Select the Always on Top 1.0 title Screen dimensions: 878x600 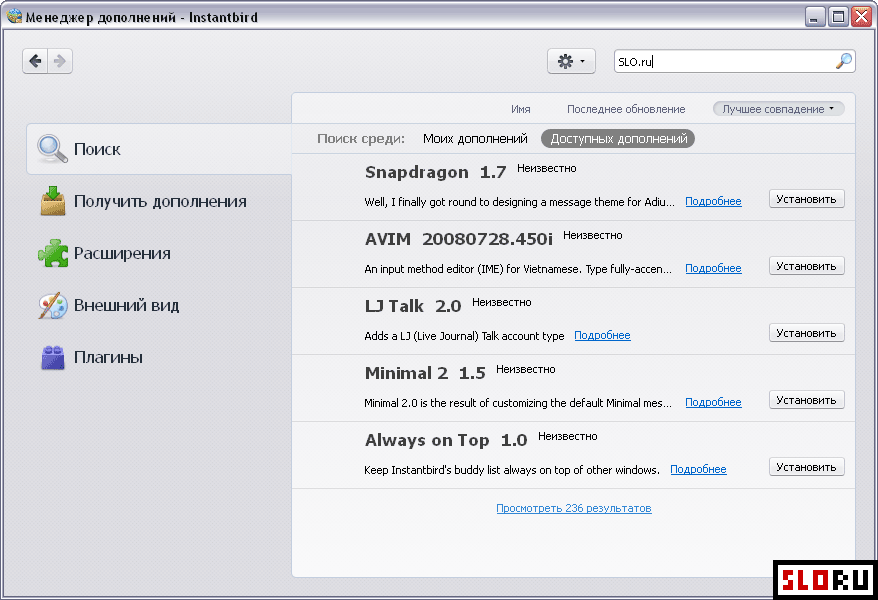pos(446,440)
